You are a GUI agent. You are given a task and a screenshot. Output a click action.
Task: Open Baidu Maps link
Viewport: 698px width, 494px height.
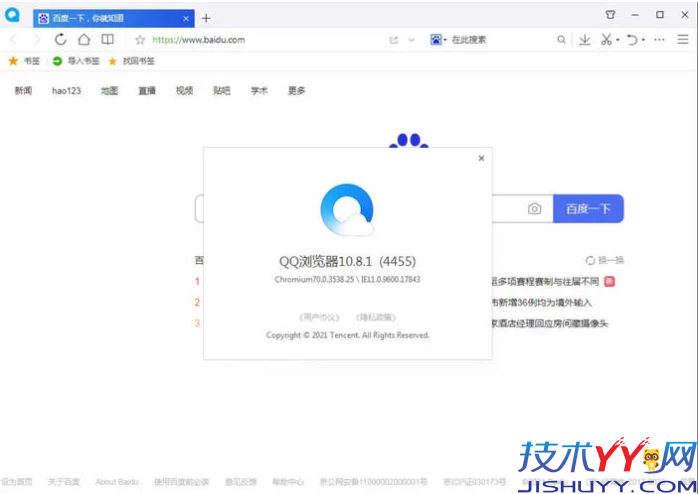pyautogui.click(x=109, y=91)
